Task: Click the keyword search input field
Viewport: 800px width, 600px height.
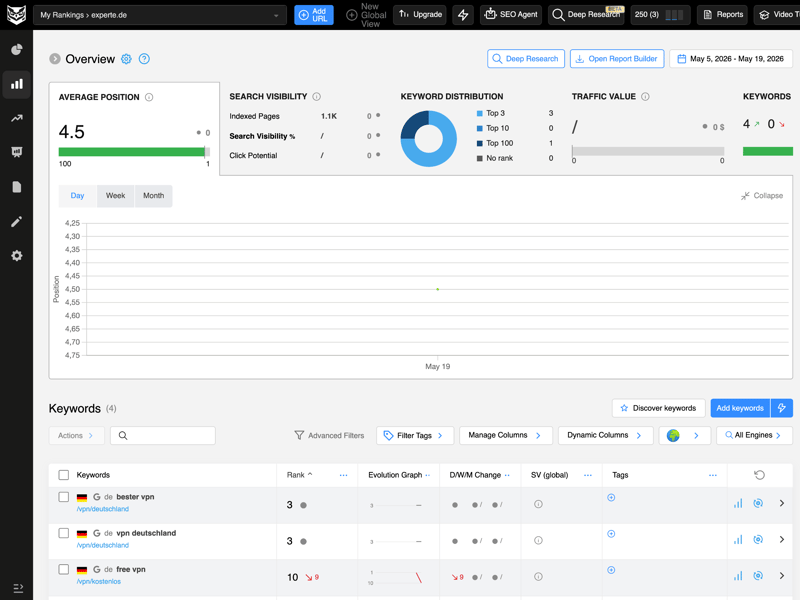Action: tap(163, 435)
